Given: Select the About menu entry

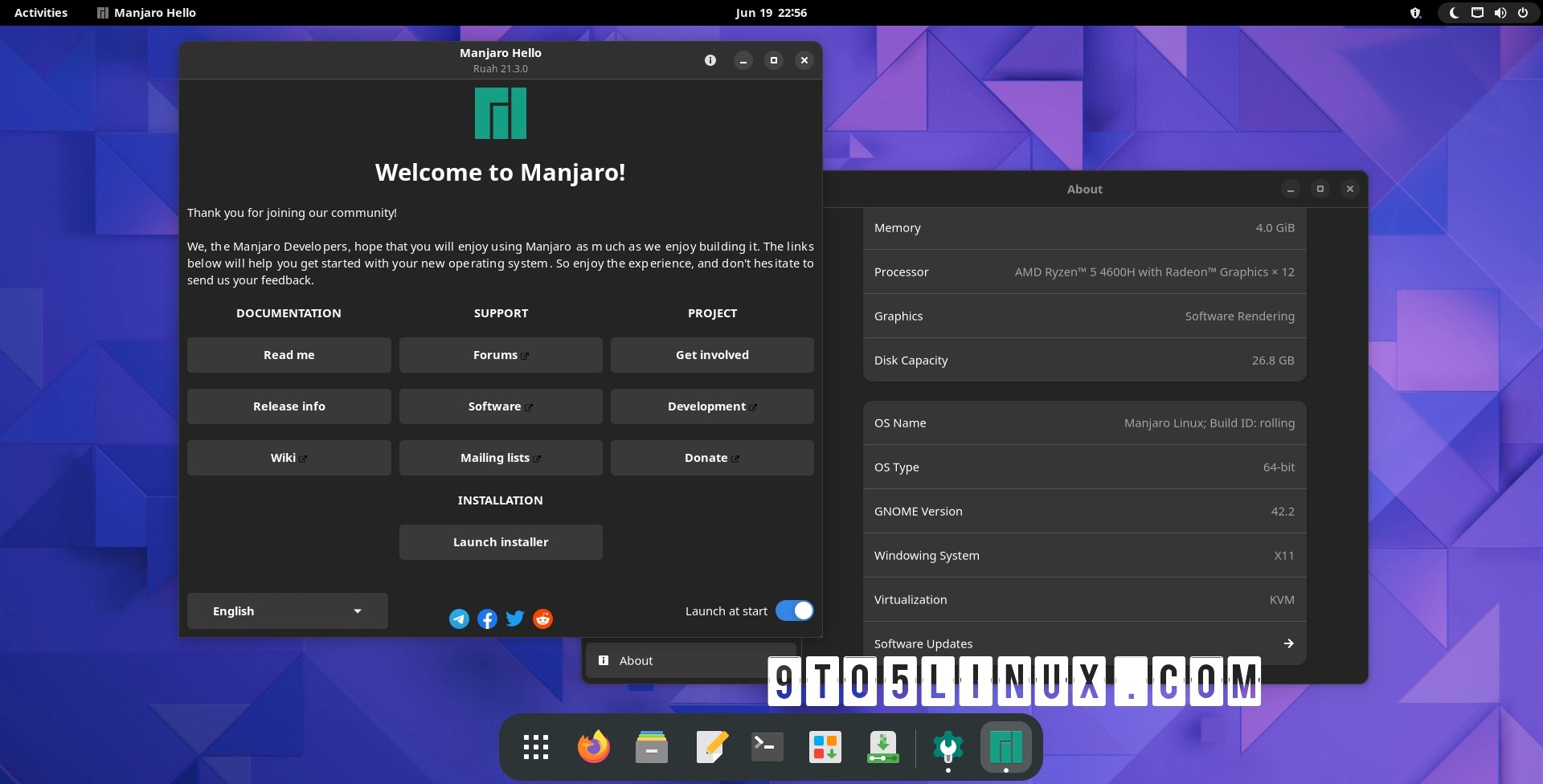Looking at the screenshot, I should (634, 660).
